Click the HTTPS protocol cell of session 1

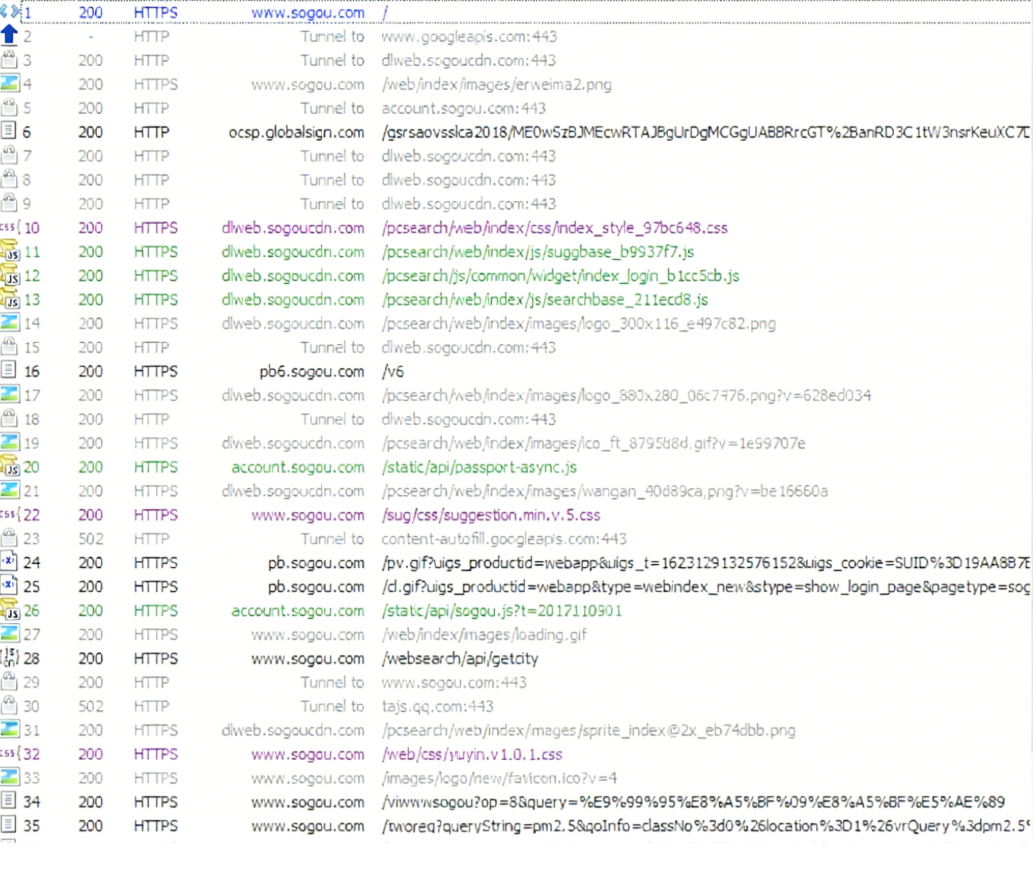pos(155,13)
